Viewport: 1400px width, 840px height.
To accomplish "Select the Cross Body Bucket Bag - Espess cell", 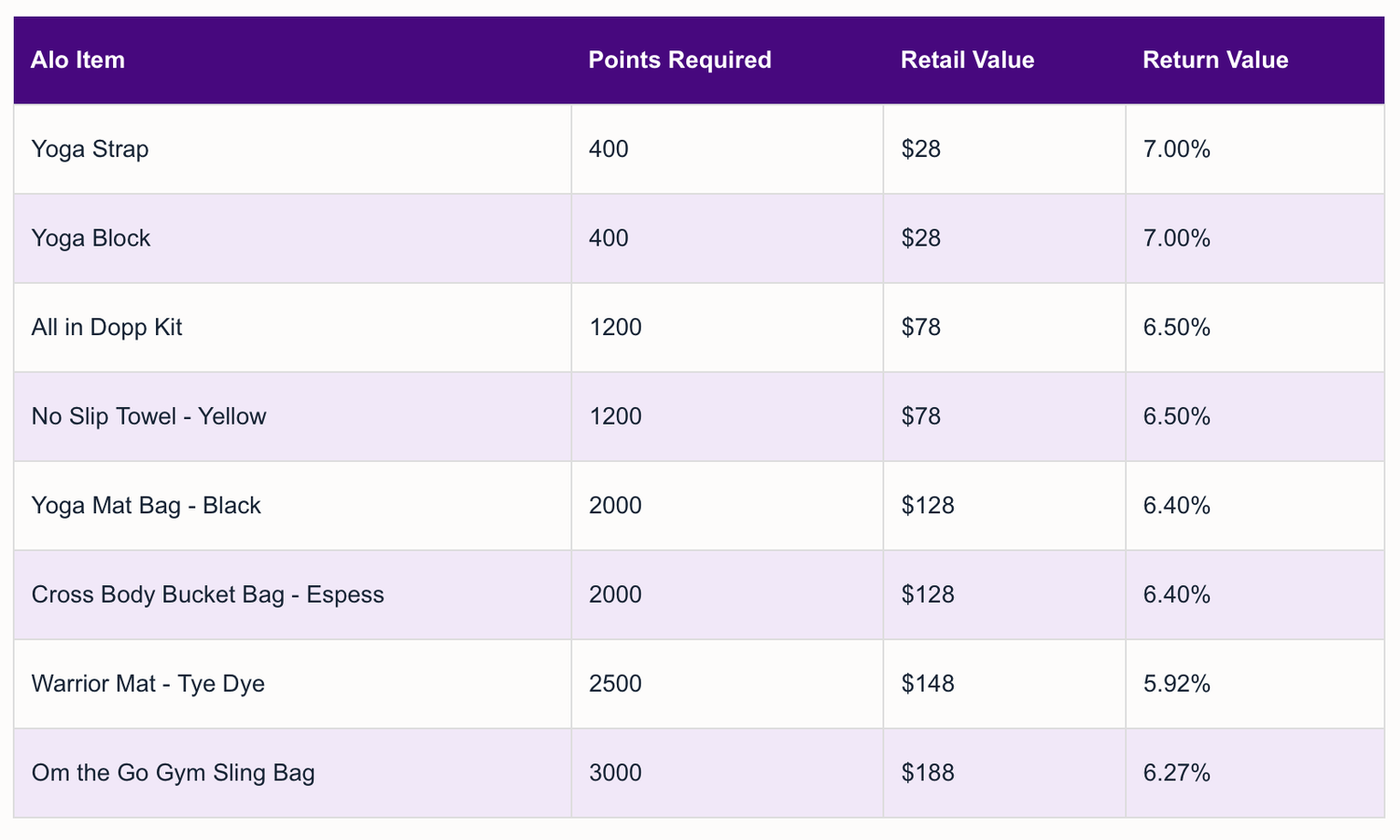I will pyautogui.click(x=208, y=595).
